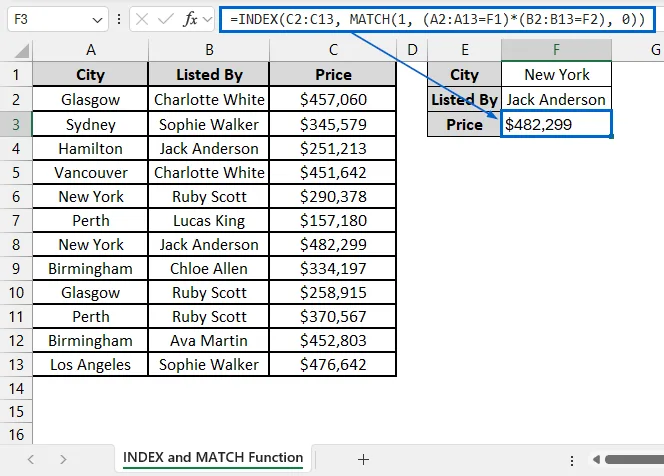This screenshot has height=476, width=664.
Task: Add a new sheet with plus icon
Action: coord(363,459)
